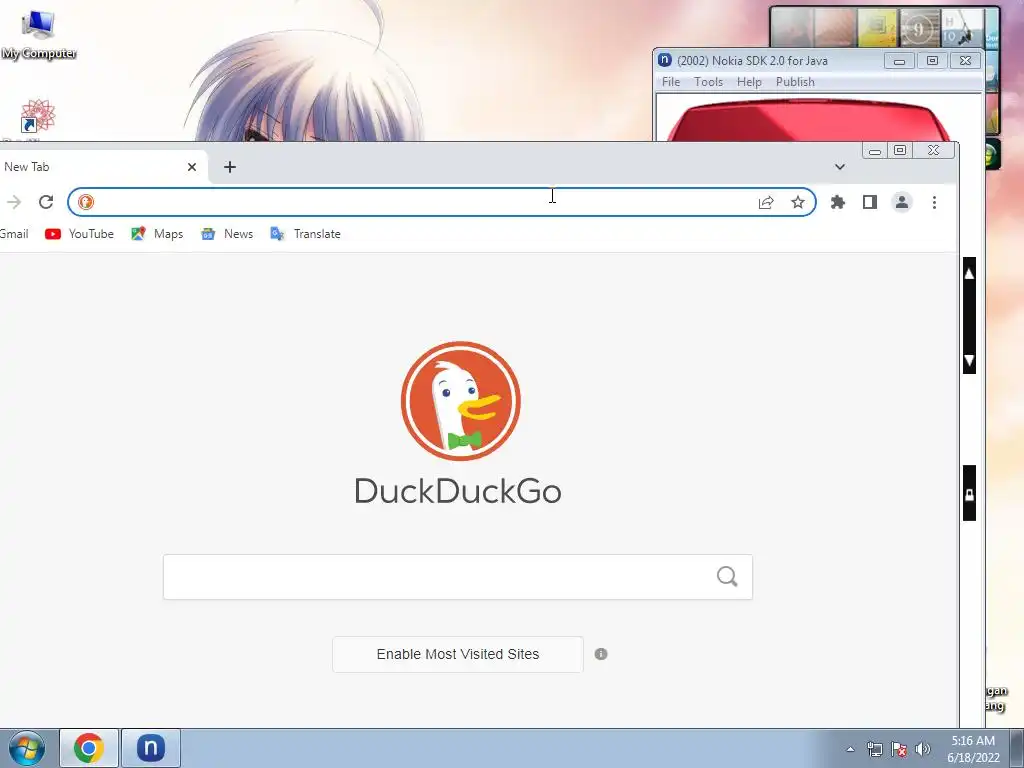Click the forward navigation arrow
This screenshot has width=1024, height=768.
pyautogui.click(x=14, y=202)
